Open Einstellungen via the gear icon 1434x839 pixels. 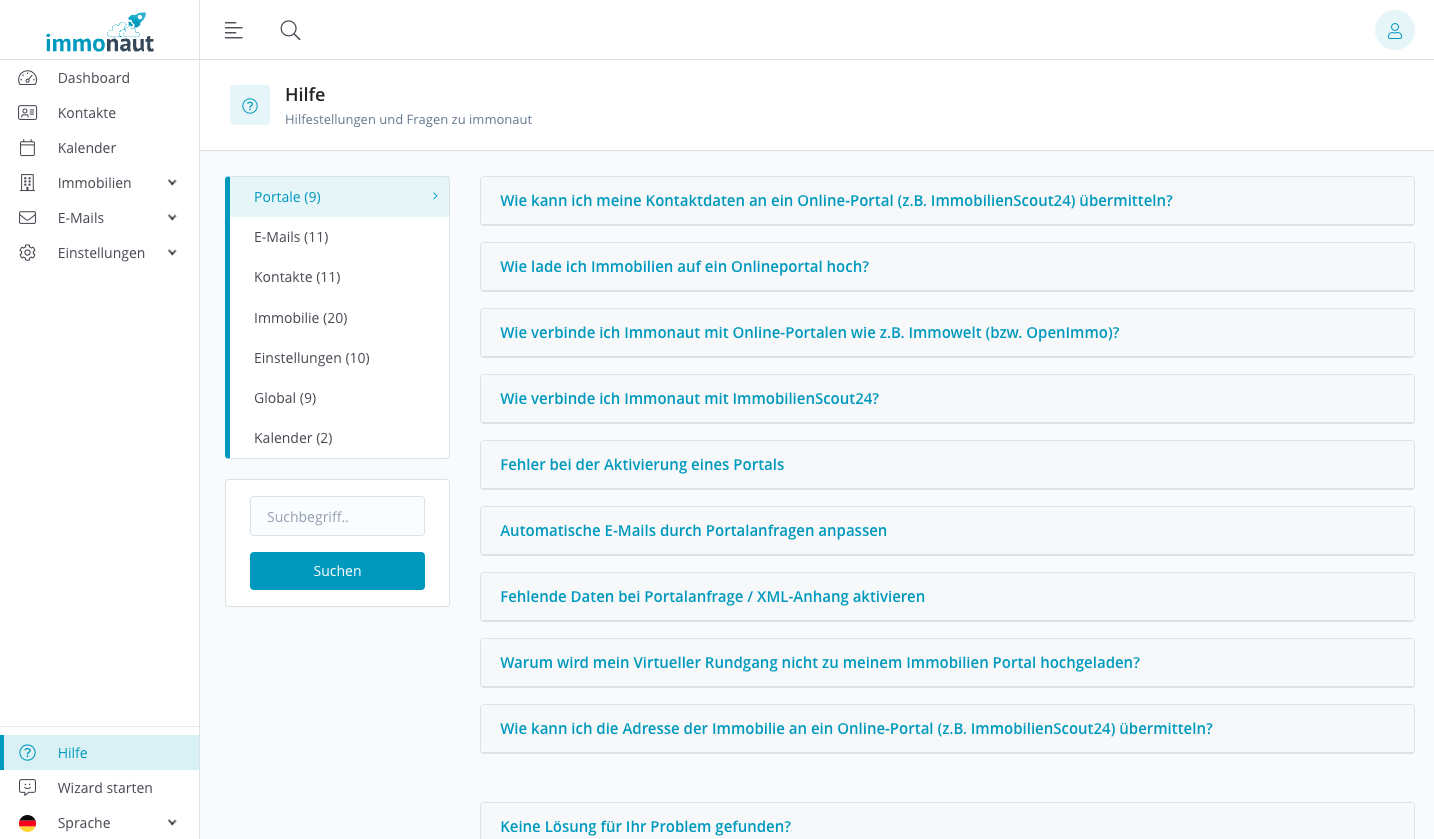click(27, 252)
